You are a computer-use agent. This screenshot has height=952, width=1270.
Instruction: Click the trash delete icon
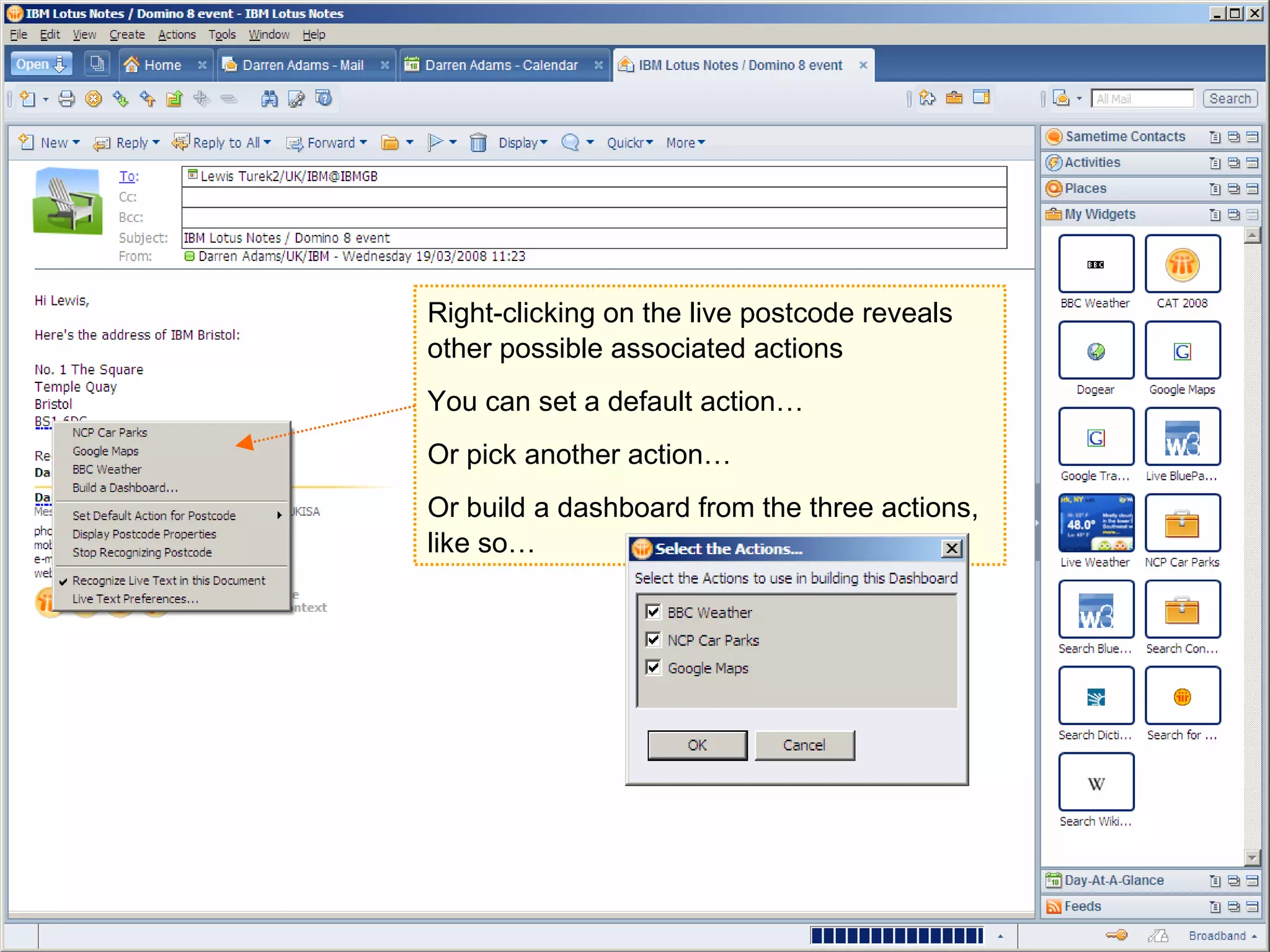477,143
